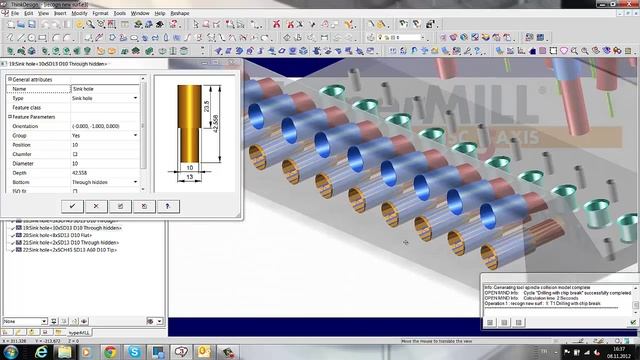The width and height of the screenshot is (640, 360).
Task: Toggle the Chamfer checkbox
Action: (75, 154)
